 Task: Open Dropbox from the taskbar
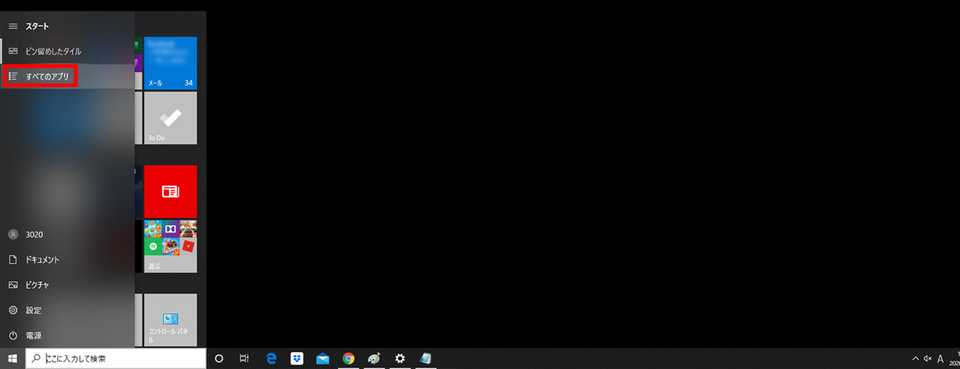click(x=297, y=359)
